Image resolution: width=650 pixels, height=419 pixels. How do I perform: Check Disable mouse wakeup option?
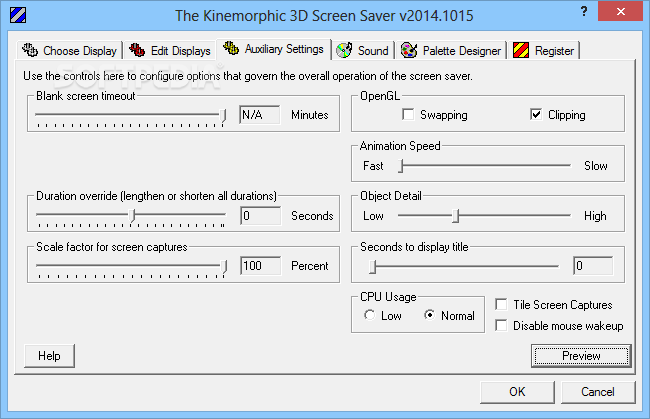click(x=501, y=325)
